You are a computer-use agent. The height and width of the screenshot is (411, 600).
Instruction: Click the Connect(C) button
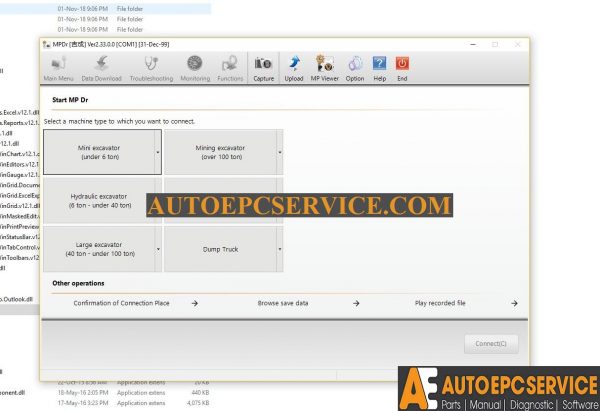pos(491,344)
